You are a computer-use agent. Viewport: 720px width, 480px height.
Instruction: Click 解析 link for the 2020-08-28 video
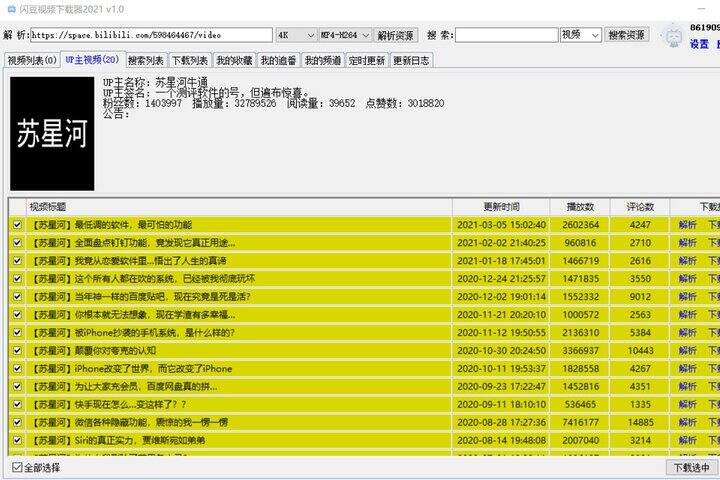pyautogui.click(x=687, y=423)
